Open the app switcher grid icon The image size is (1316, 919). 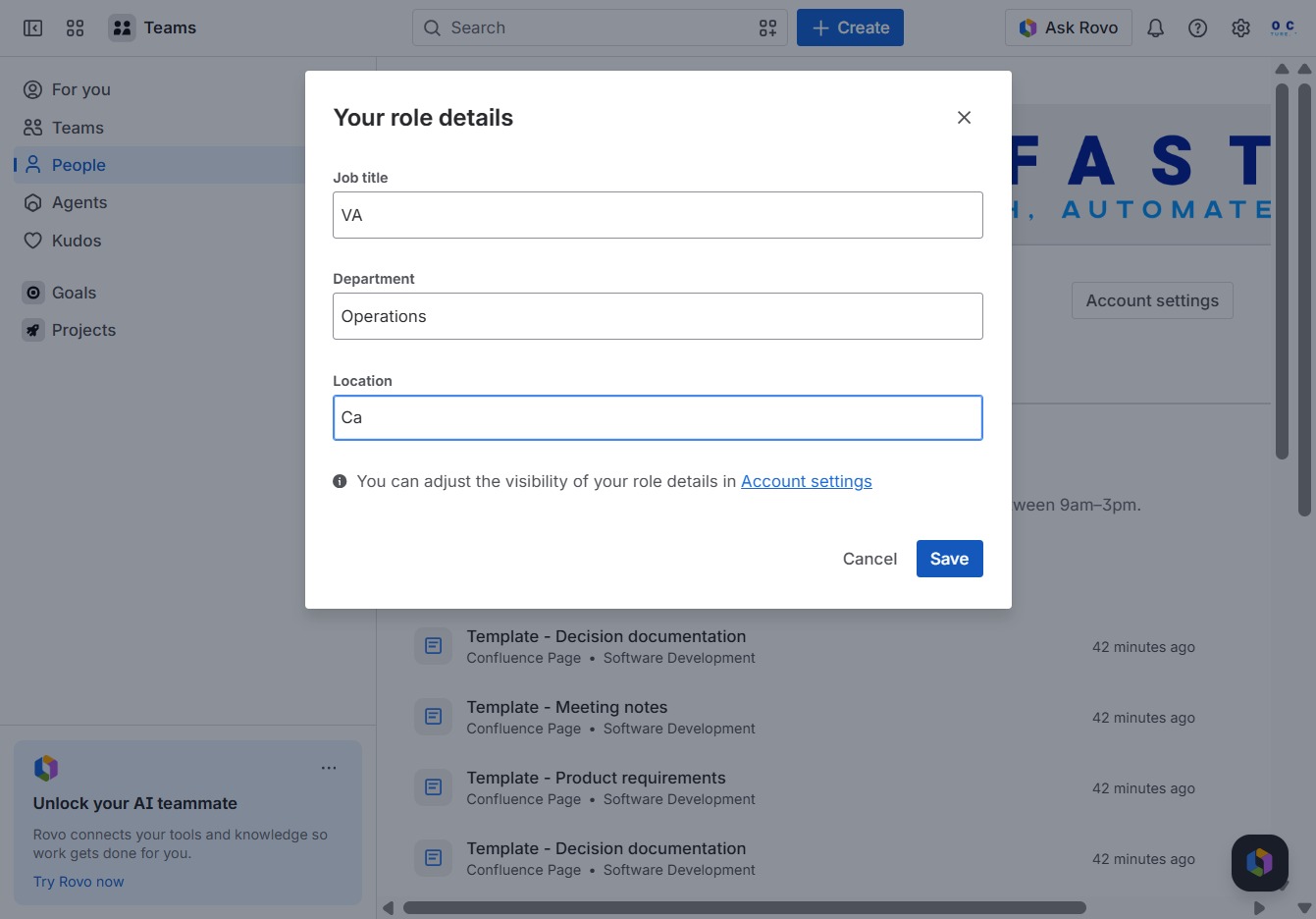76,27
